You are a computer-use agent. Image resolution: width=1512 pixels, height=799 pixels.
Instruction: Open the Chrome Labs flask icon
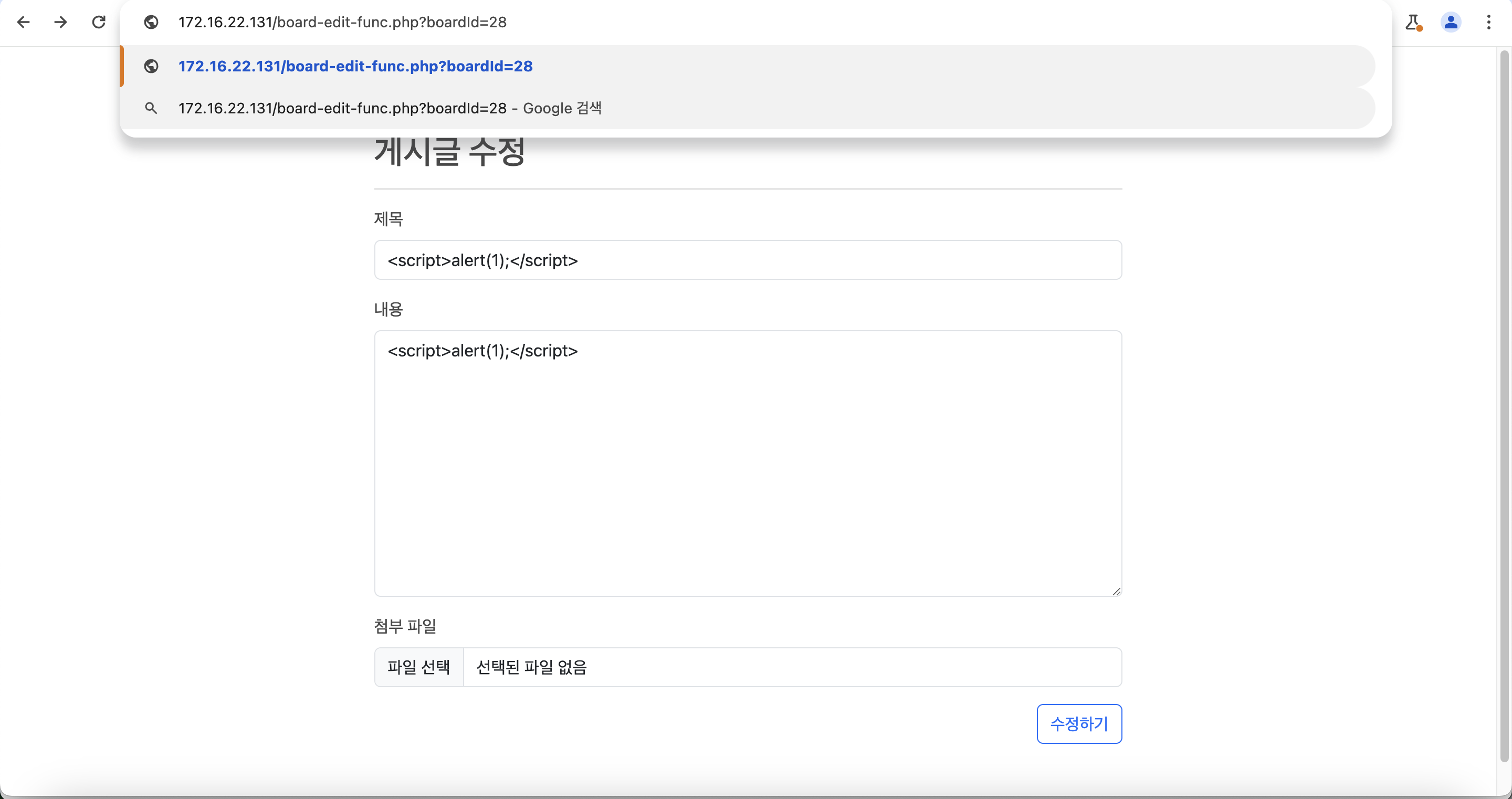[x=1413, y=22]
